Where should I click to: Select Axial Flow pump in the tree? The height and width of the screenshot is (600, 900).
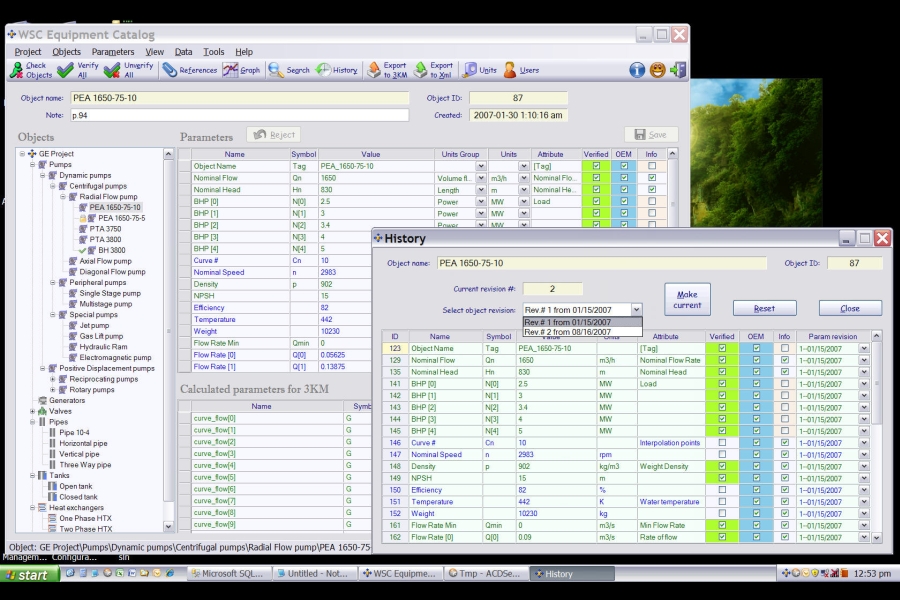(x=106, y=261)
